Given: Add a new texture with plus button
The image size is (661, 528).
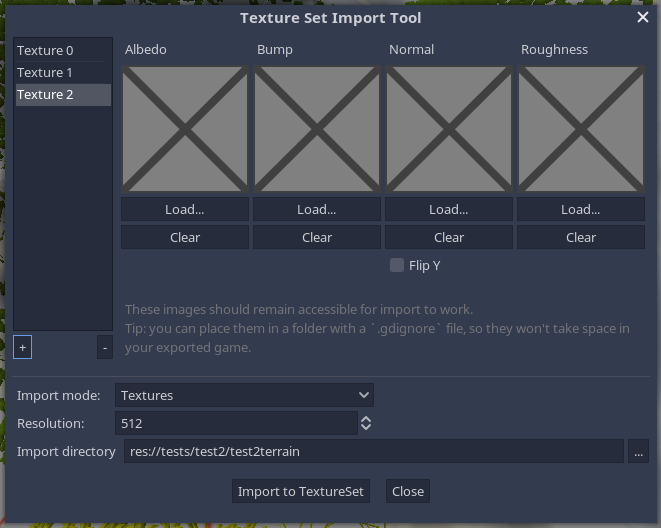Looking at the screenshot, I should click(22, 347).
